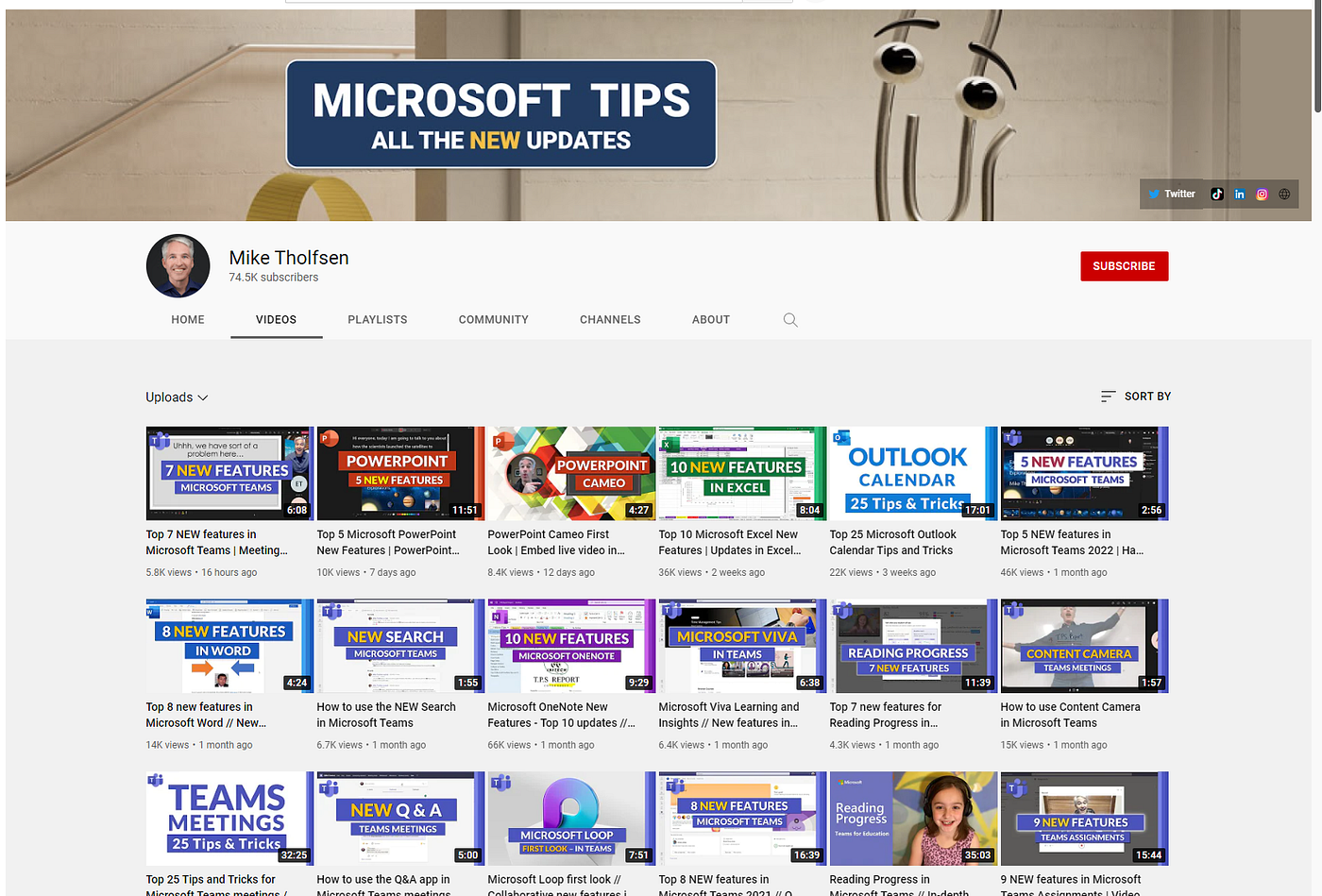Click title 'Microsoft Viva Learning and Insights'
Image resolution: width=1322 pixels, height=896 pixels.
pyautogui.click(x=729, y=715)
